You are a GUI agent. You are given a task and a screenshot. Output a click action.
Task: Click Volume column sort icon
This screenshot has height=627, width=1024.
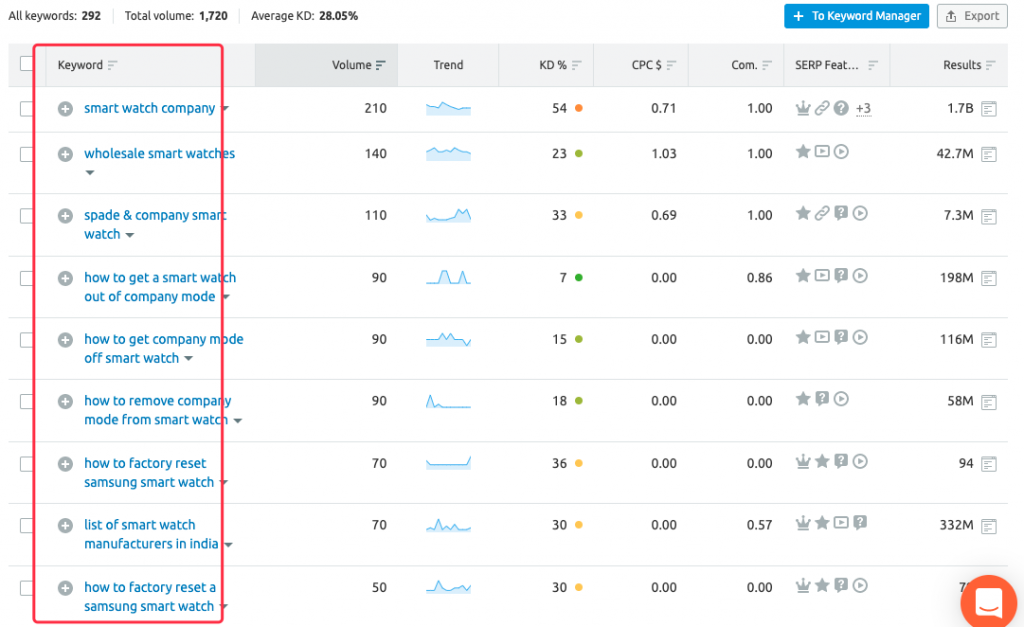pyautogui.click(x=381, y=65)
